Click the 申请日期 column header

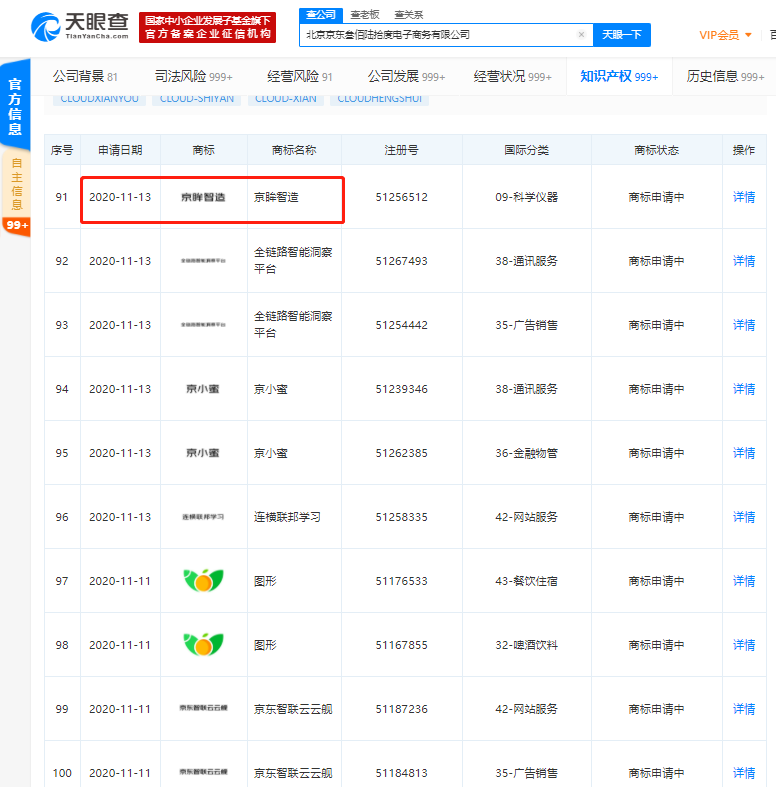click(x=120, y=150)
